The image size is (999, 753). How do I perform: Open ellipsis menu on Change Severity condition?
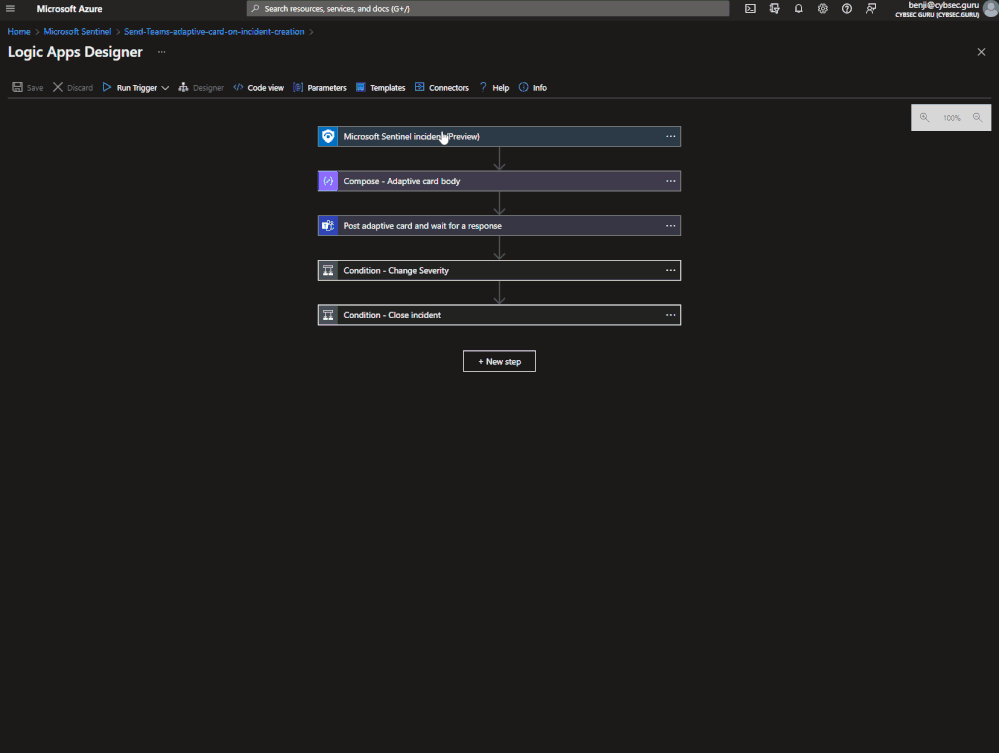click(671, 270)
